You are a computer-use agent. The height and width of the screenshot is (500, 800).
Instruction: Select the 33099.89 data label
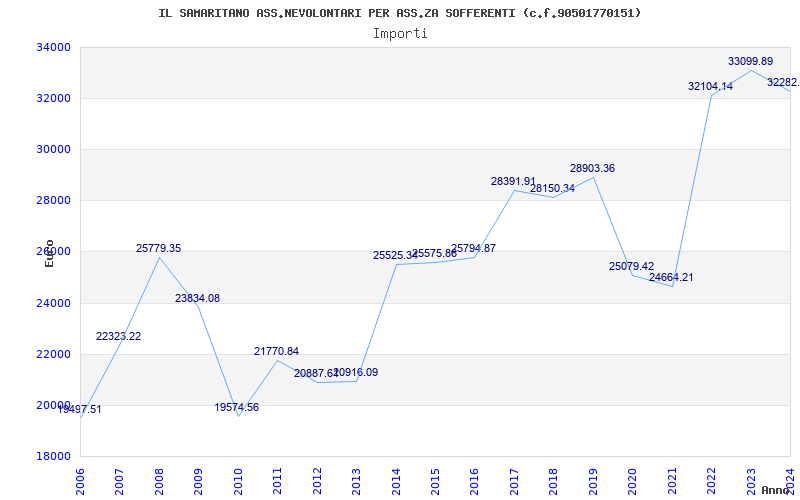tap(750, 62)
